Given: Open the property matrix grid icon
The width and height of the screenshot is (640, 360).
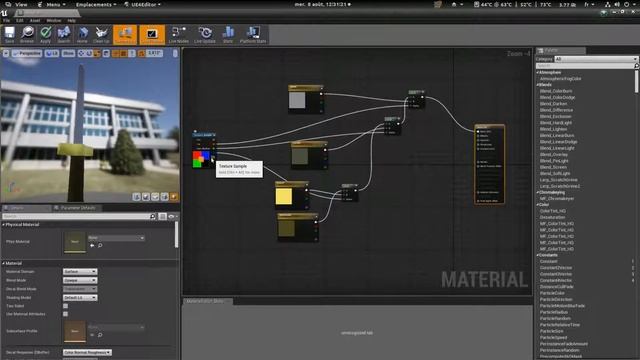Looking at the screenshot, I should [x=162, y=216].
